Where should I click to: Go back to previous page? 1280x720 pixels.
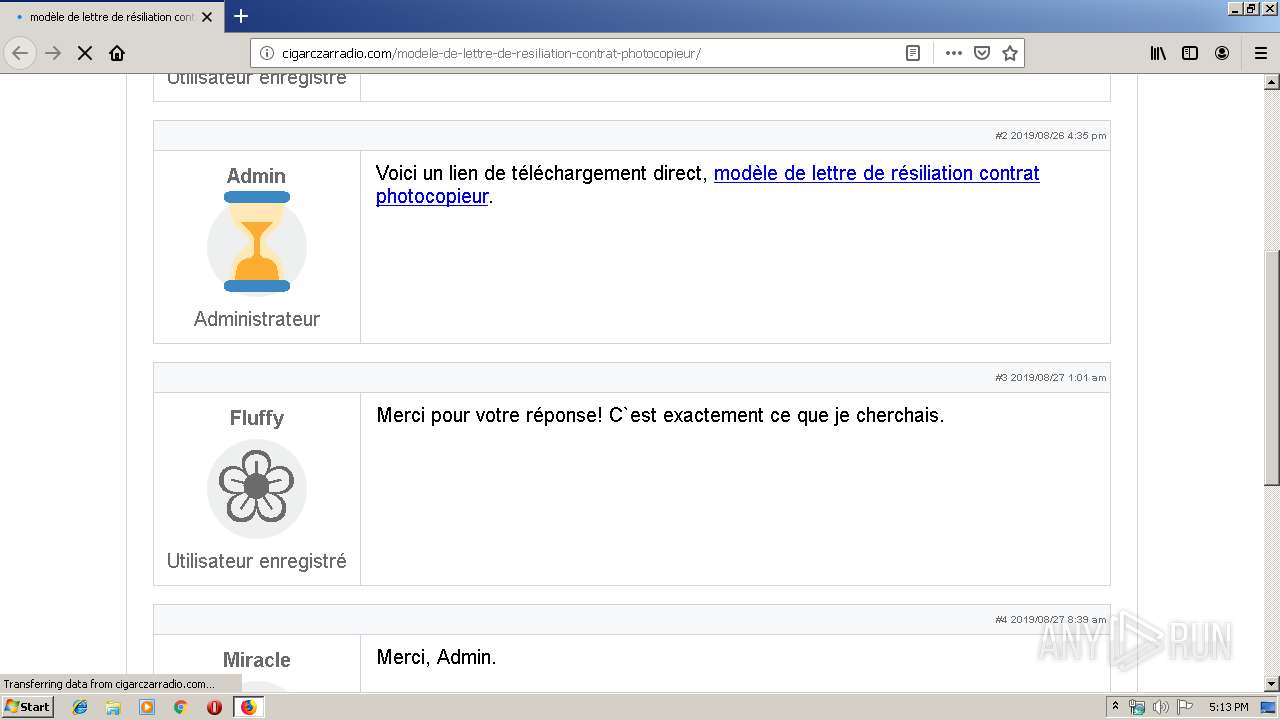[x=21, y=53]
